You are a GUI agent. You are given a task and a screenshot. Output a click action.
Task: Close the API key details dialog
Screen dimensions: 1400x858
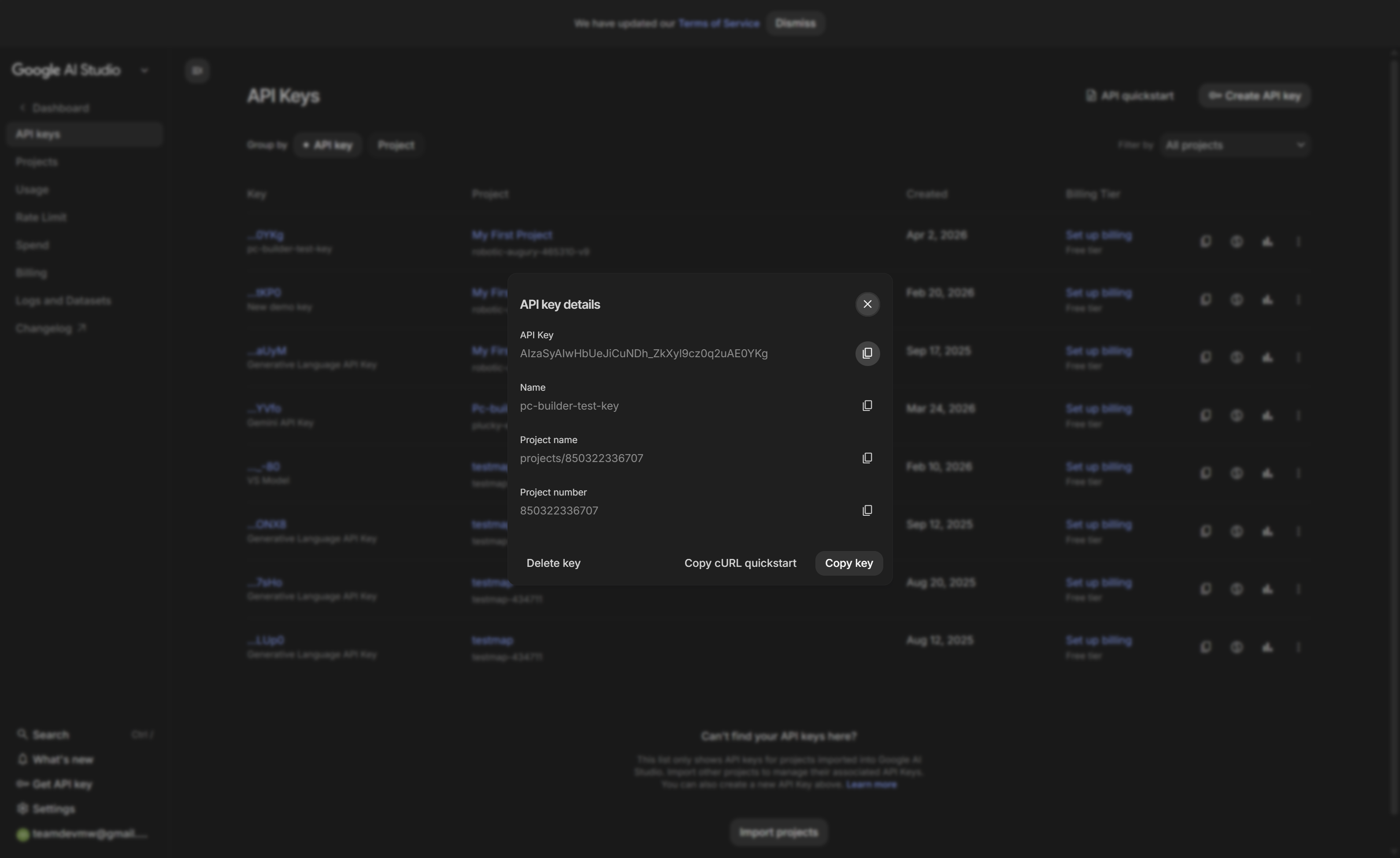867,304
